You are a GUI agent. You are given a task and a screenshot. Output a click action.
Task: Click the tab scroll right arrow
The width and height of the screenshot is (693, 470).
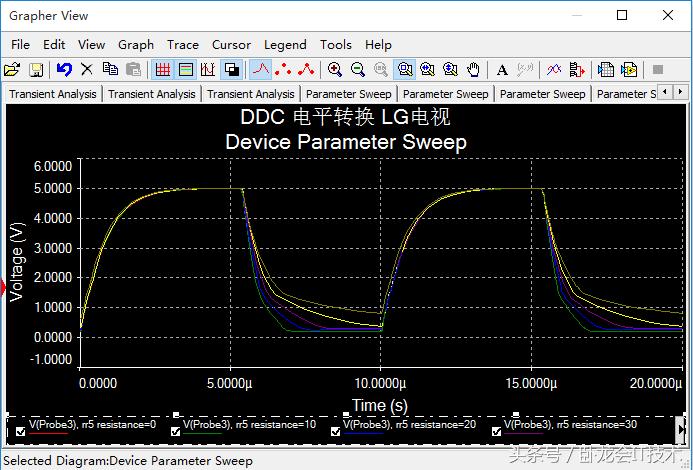[x=681, y=92]
